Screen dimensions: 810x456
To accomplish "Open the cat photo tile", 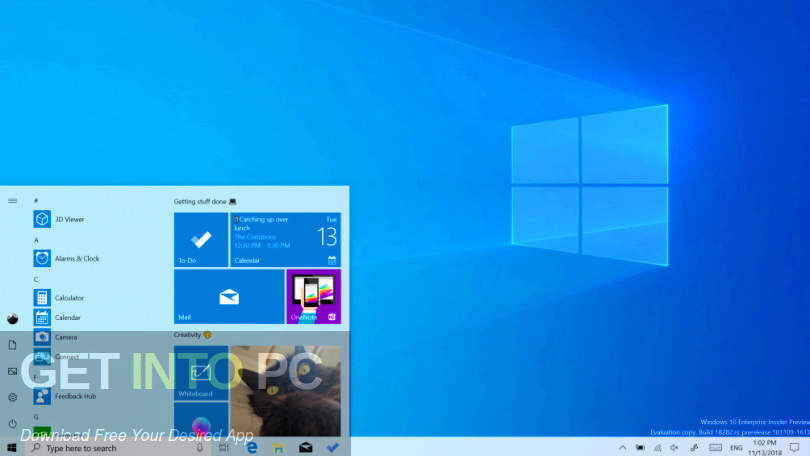I will point(285,391).
